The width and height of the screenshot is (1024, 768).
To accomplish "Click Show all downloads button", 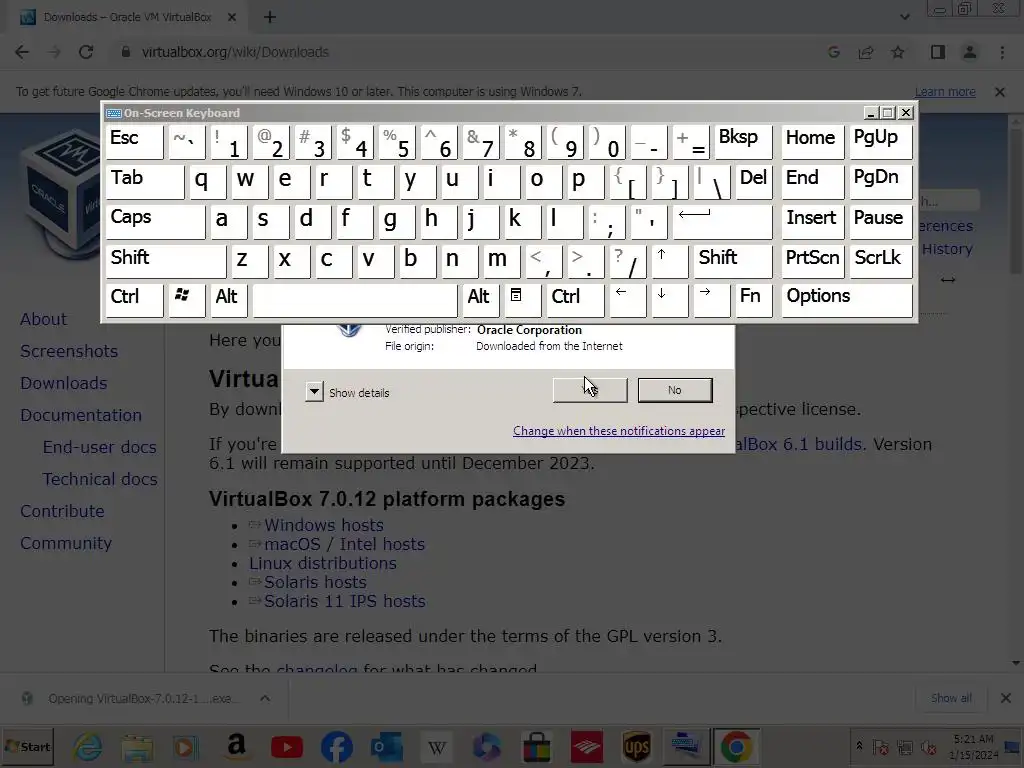I will pyautogui.click(x=951, y=698).
